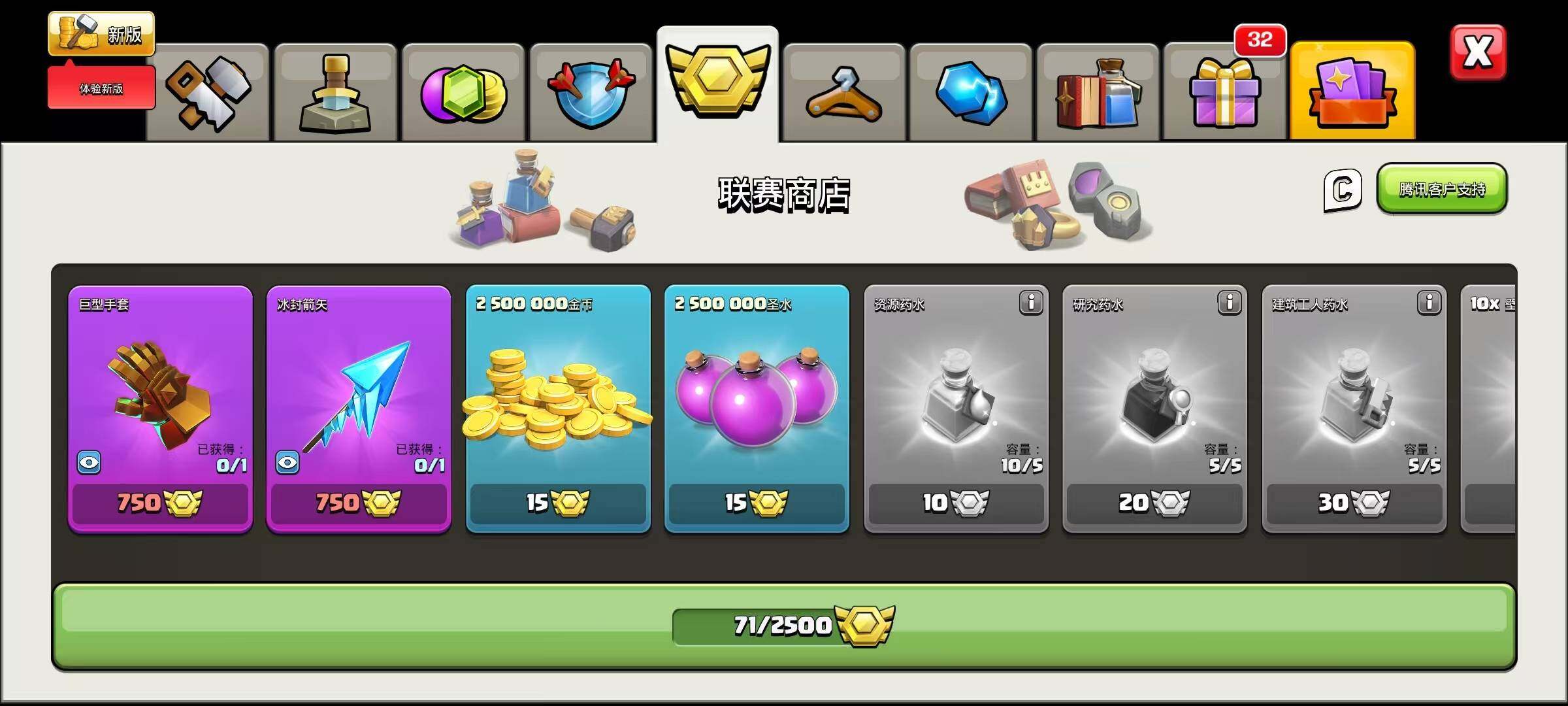Open the gem and resources shop tab
Viewport: 1568px width, 706px height.
coord(463,92)
